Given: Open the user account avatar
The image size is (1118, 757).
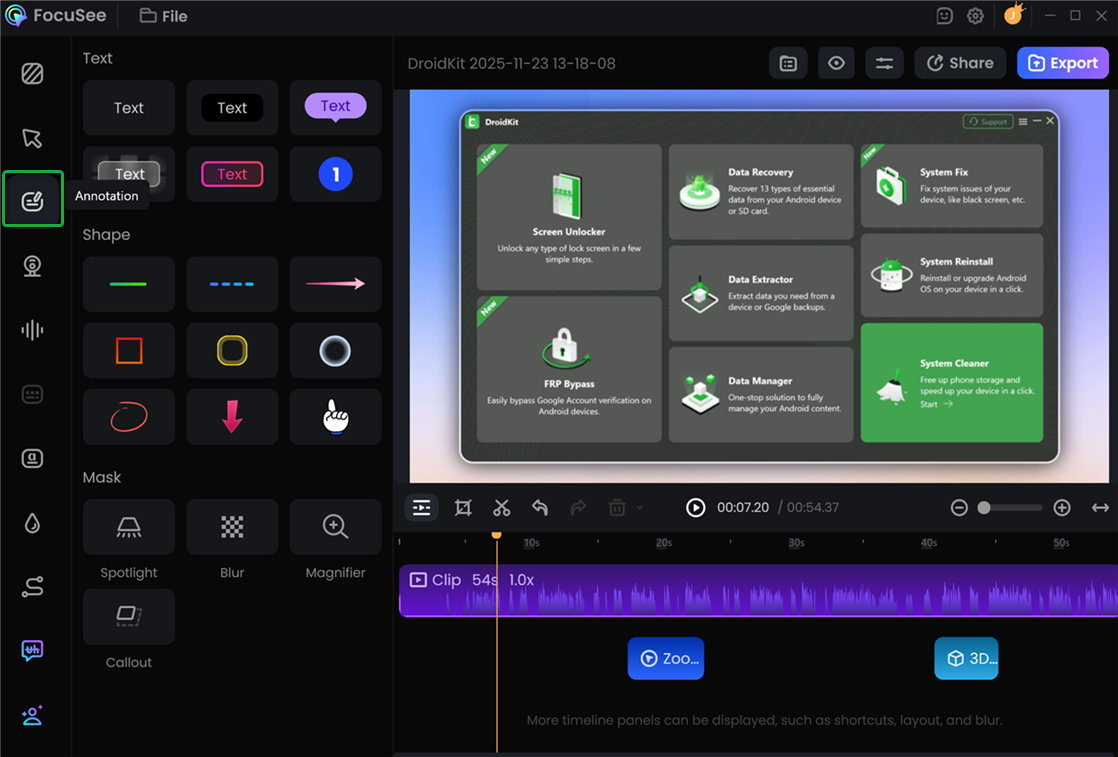Looking at the screenshot, I should point(1013,14).
